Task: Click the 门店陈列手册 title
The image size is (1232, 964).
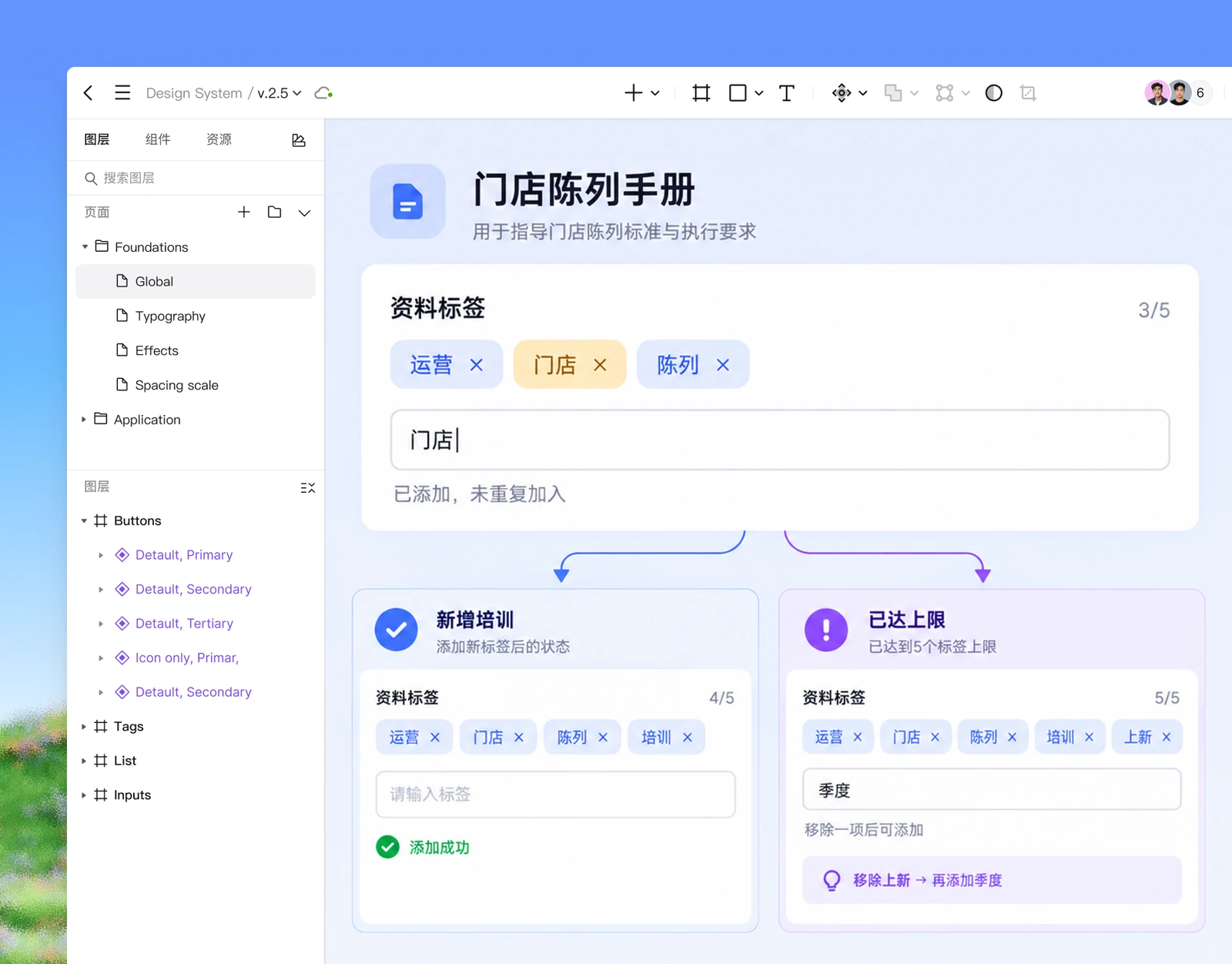Action: pos(584,189)
